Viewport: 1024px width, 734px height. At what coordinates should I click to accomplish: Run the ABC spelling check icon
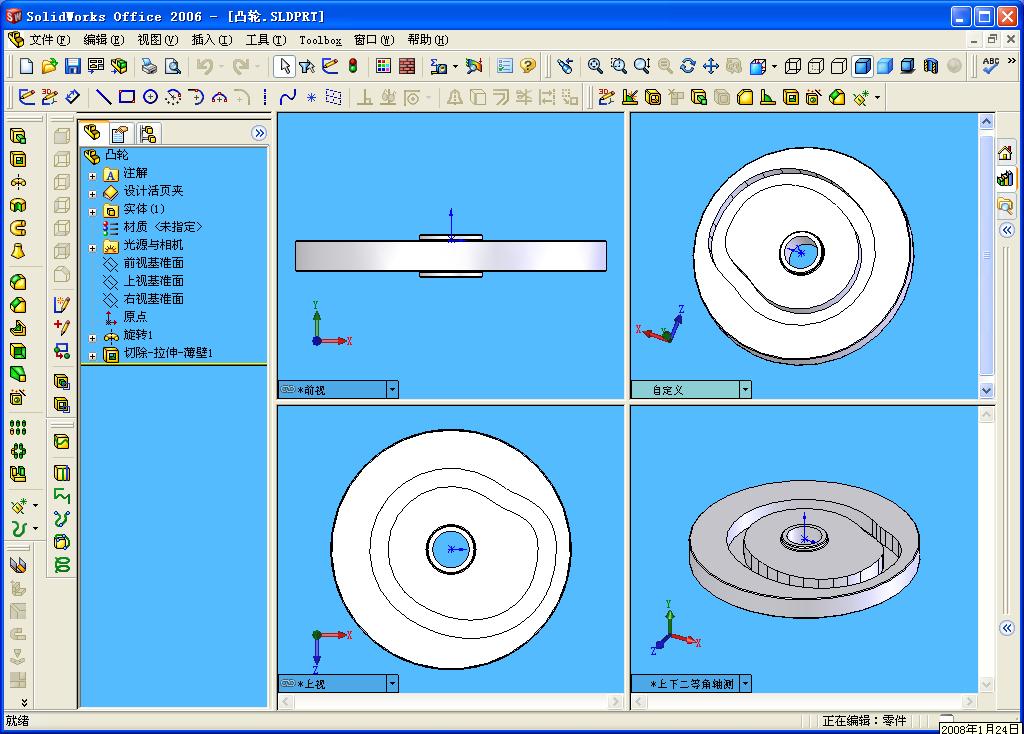click(991, 66)
